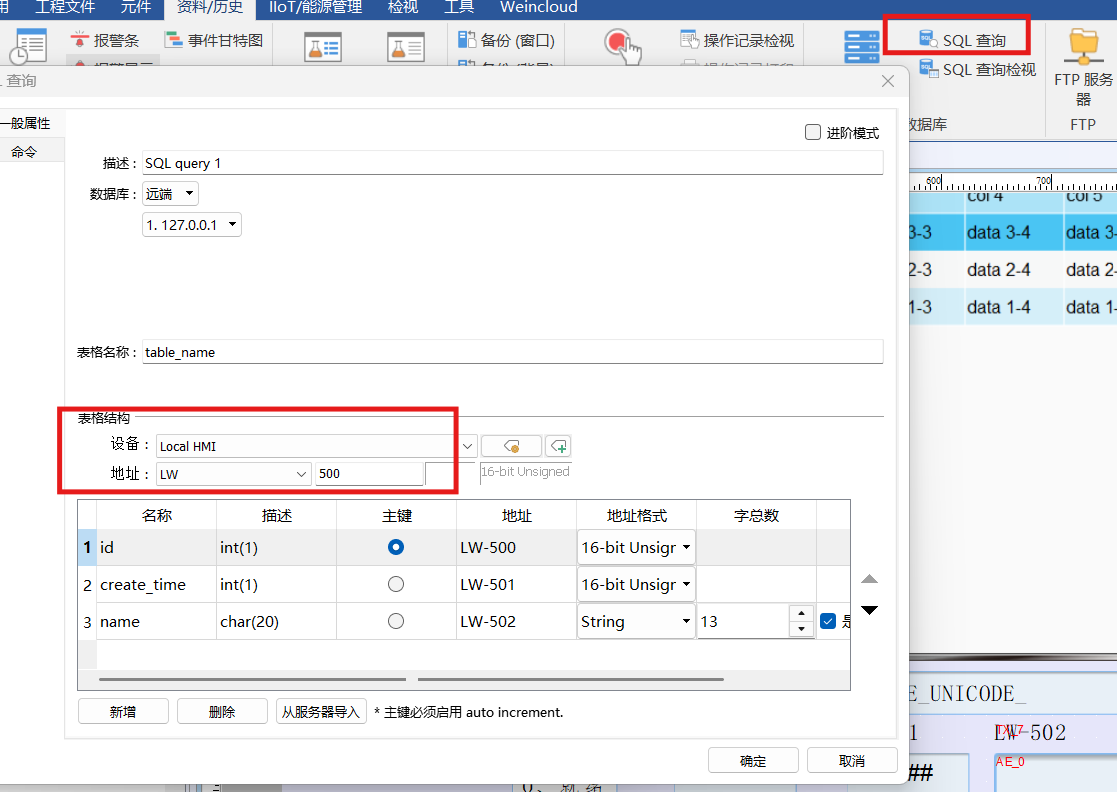The height and width of the screenshot is (792, 1117).
Task: Click the add address tag icon
Action: click(558, 447)
